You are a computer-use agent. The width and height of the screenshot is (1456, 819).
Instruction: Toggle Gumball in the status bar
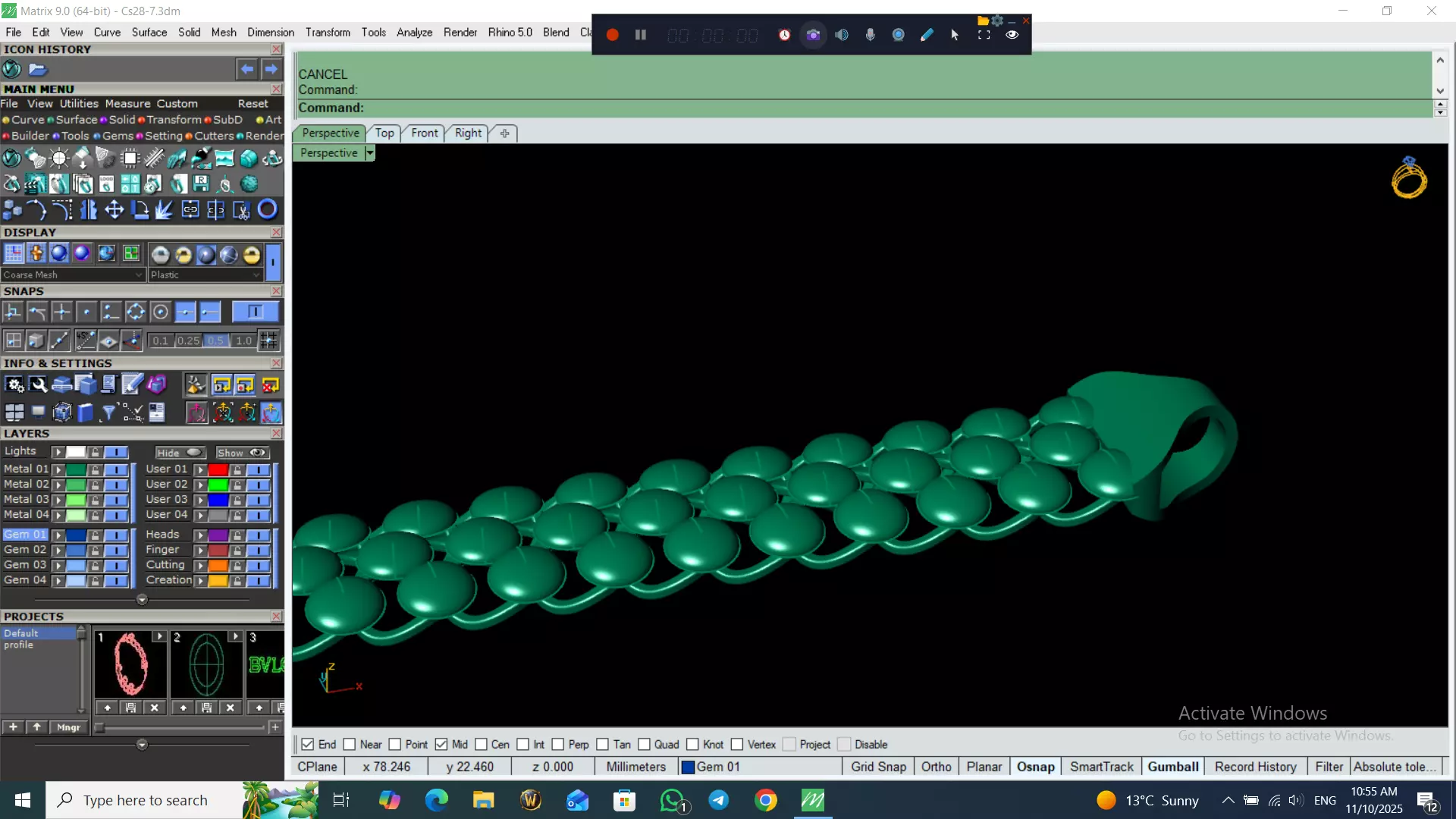[1173, 767]
